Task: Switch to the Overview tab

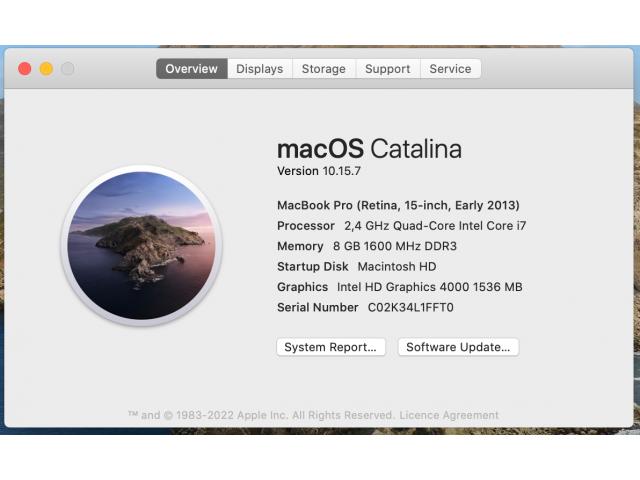Action: (x=191, y=69)
